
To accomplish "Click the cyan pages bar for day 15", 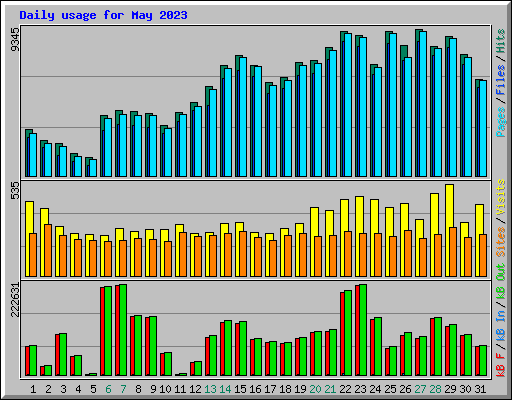I will pos(243,117).
